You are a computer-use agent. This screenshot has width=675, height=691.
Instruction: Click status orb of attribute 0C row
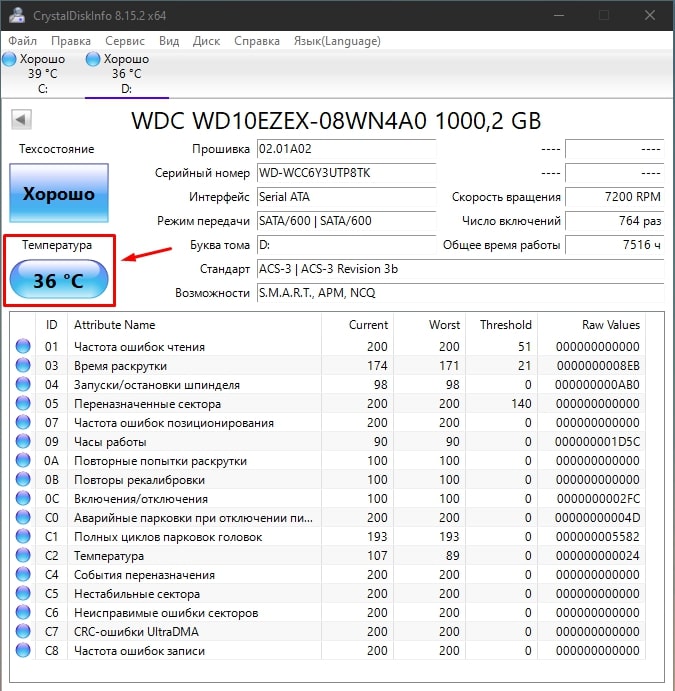(x=23, y=498)
